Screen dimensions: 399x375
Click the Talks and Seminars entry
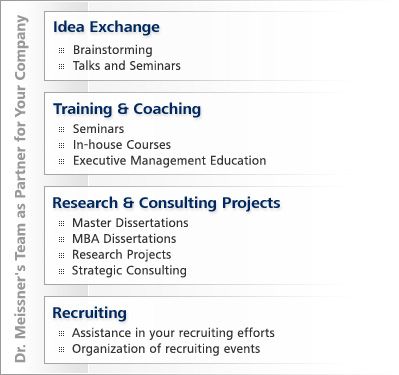coord(127,66)
